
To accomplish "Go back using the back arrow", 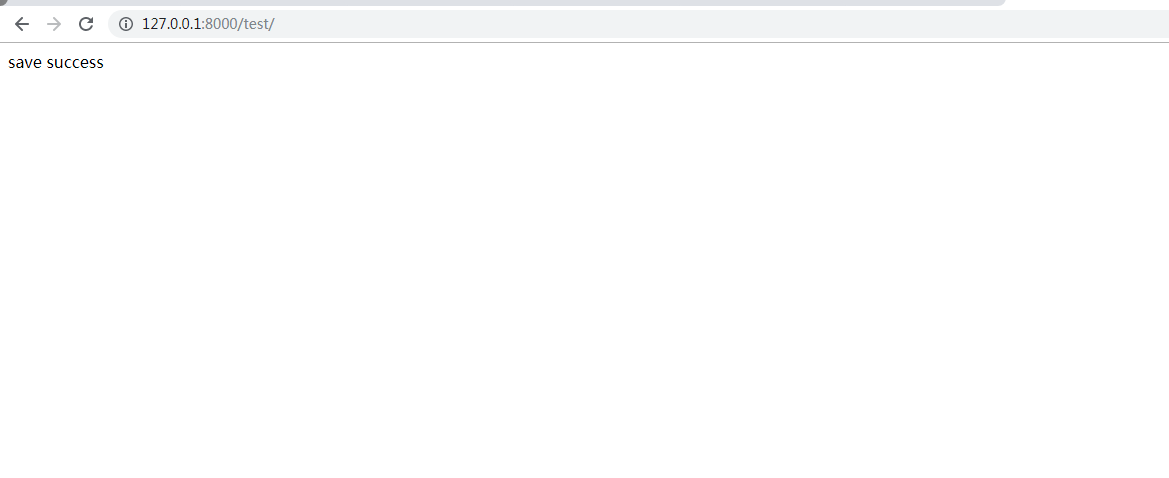I will tap(22, 24).
